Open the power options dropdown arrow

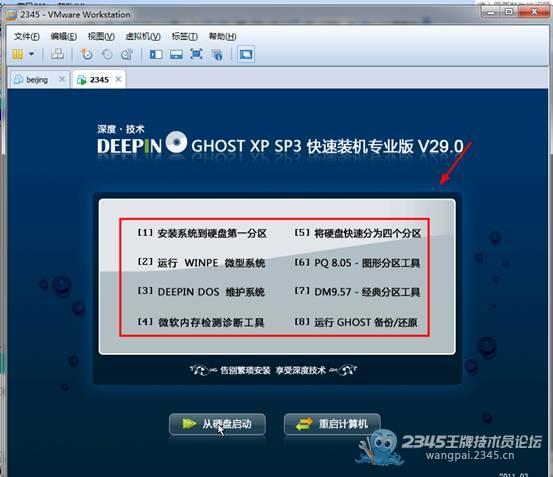pyautogui.click(x=31, y=54)
